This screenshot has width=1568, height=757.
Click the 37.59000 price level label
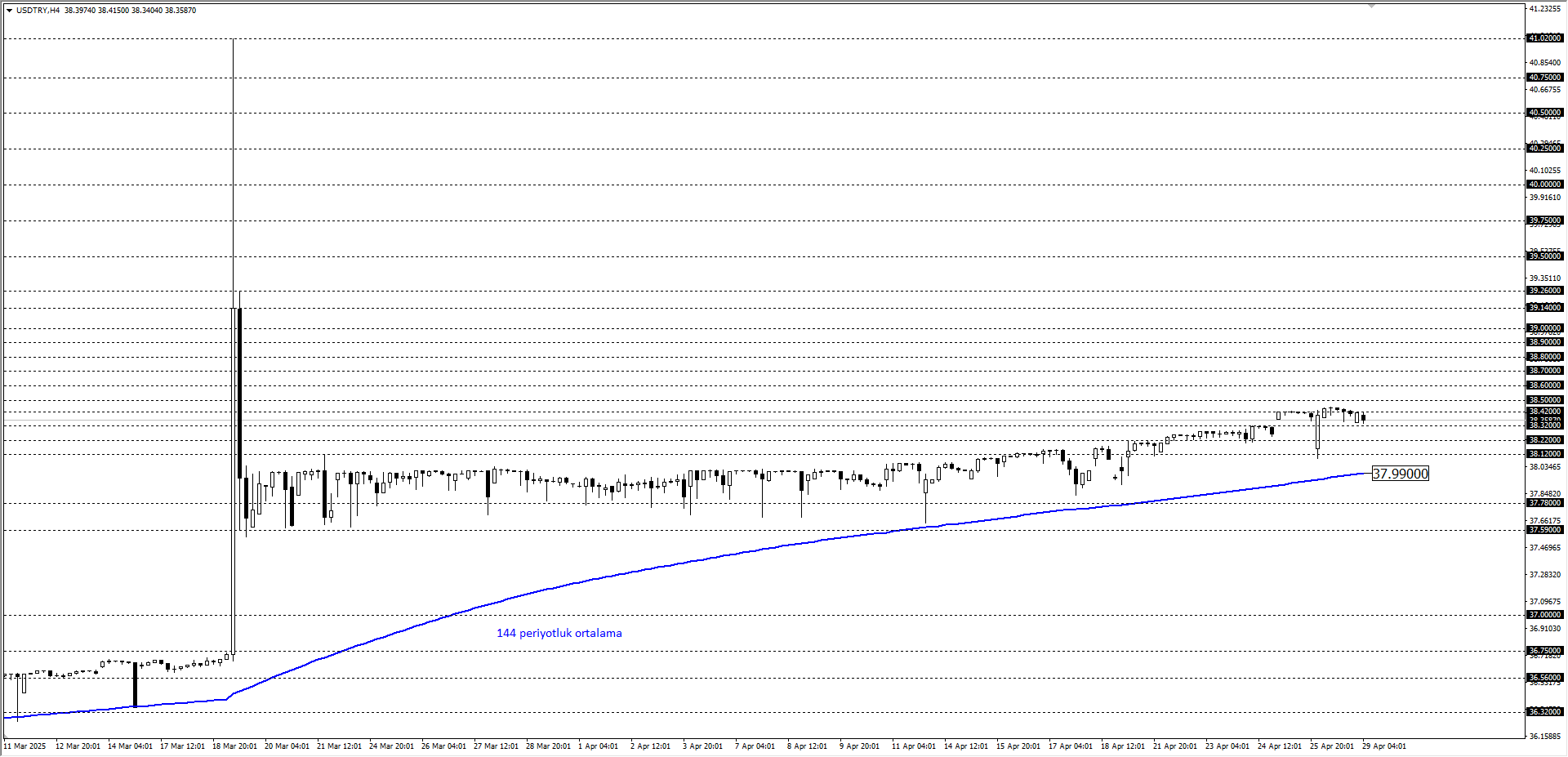1544,530
